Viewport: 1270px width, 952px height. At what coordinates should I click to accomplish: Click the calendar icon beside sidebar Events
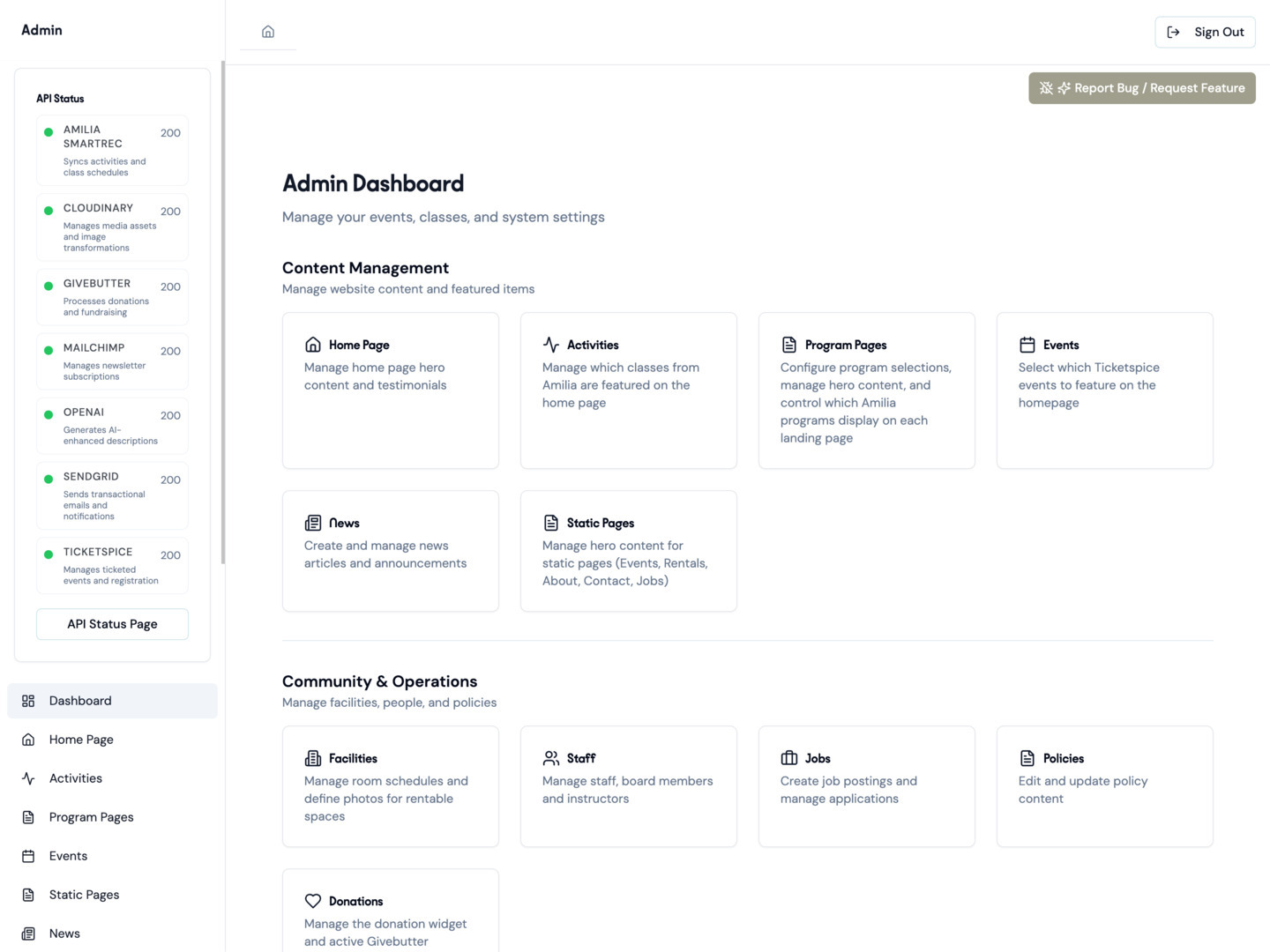coord(28,856)
